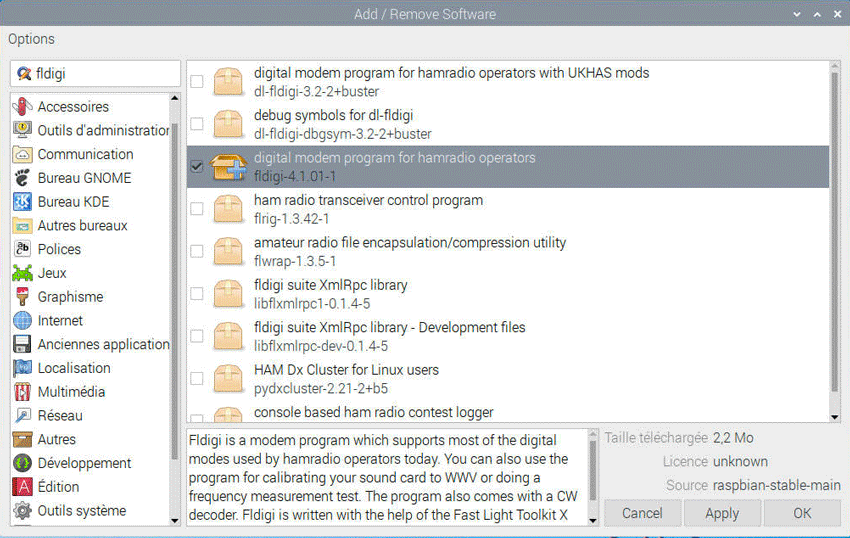Click the package icon for flwrap-1.3.5-1

click(x=228, y=251)
